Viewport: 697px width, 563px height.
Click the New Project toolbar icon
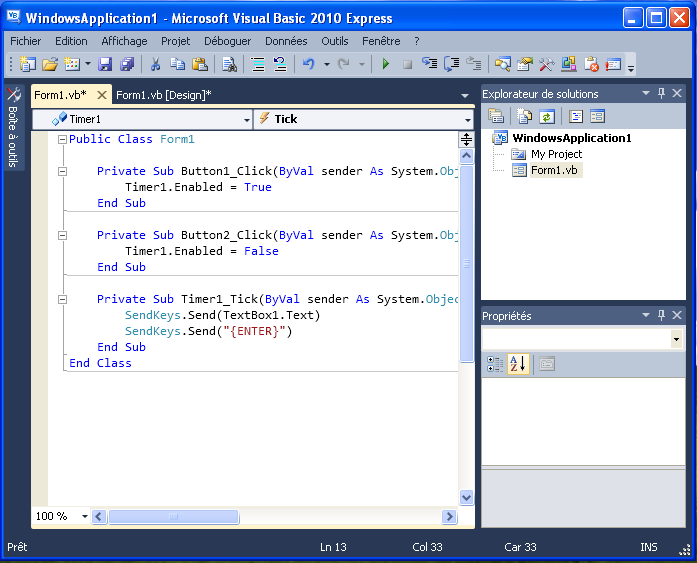click(x=28, y=64)
